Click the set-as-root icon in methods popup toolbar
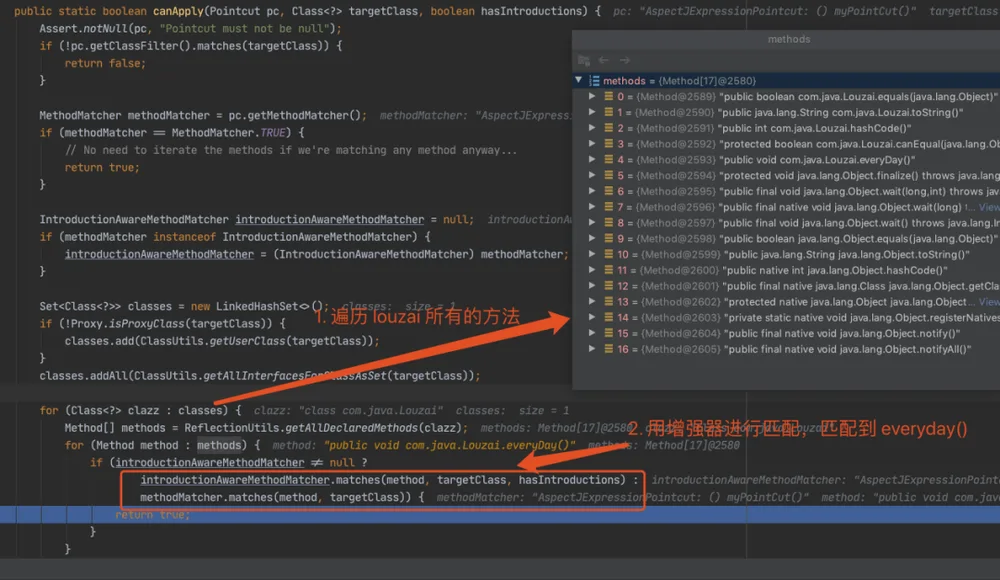 584,60
